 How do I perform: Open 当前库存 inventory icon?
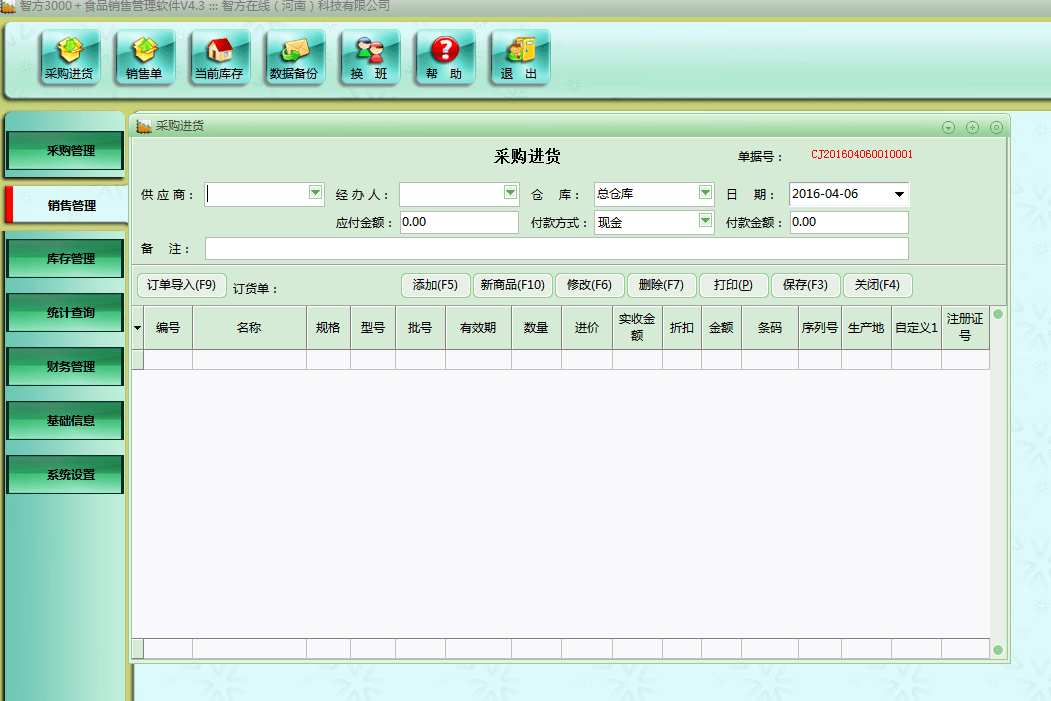coord(219,57)
